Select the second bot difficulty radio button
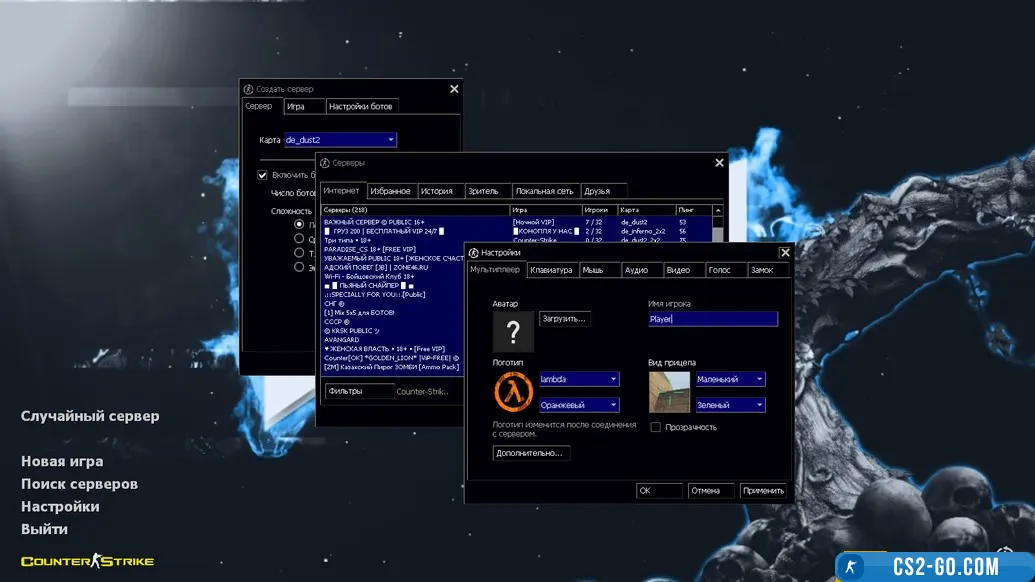 tap(299, 239)
